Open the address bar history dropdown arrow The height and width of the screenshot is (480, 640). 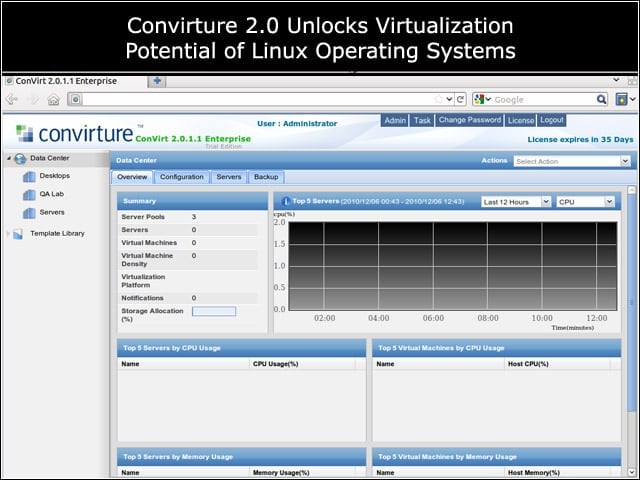click(449, 99)
